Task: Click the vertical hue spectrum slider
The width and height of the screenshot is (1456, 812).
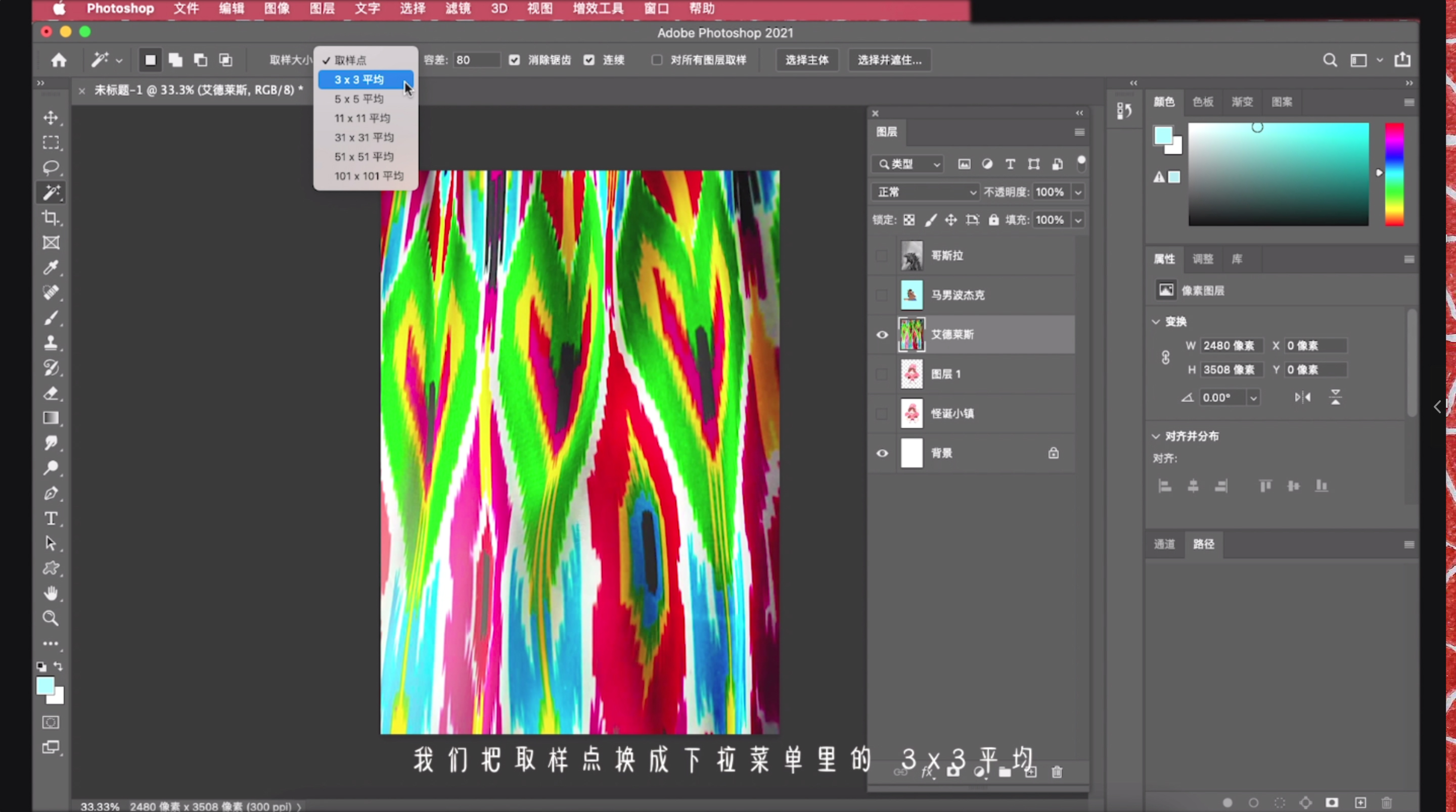Action: [x=1394, y=174]
